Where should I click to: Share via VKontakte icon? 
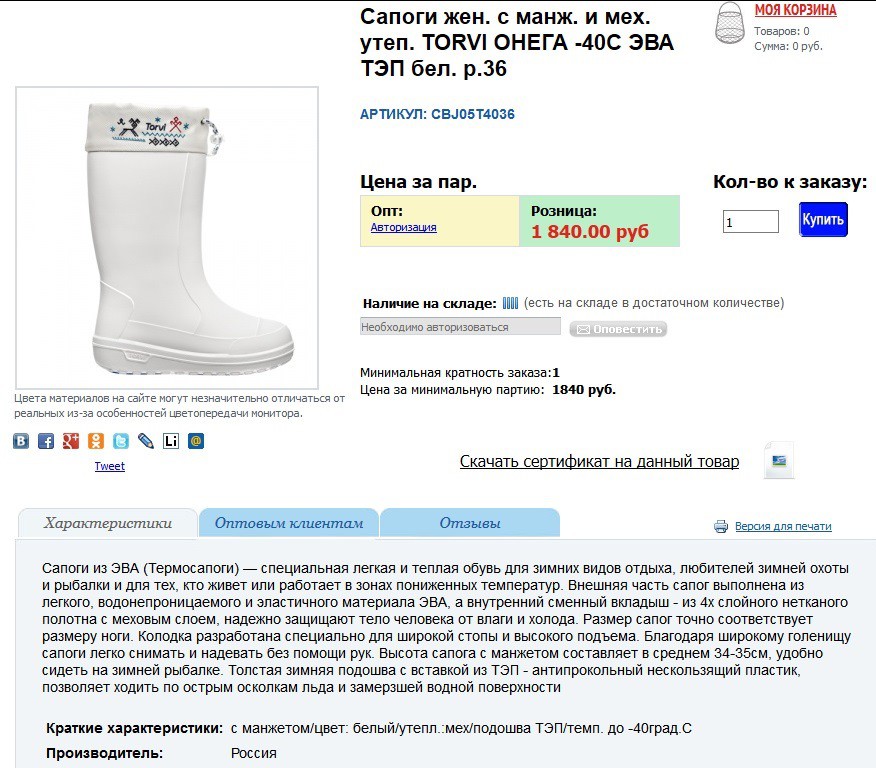21,441
